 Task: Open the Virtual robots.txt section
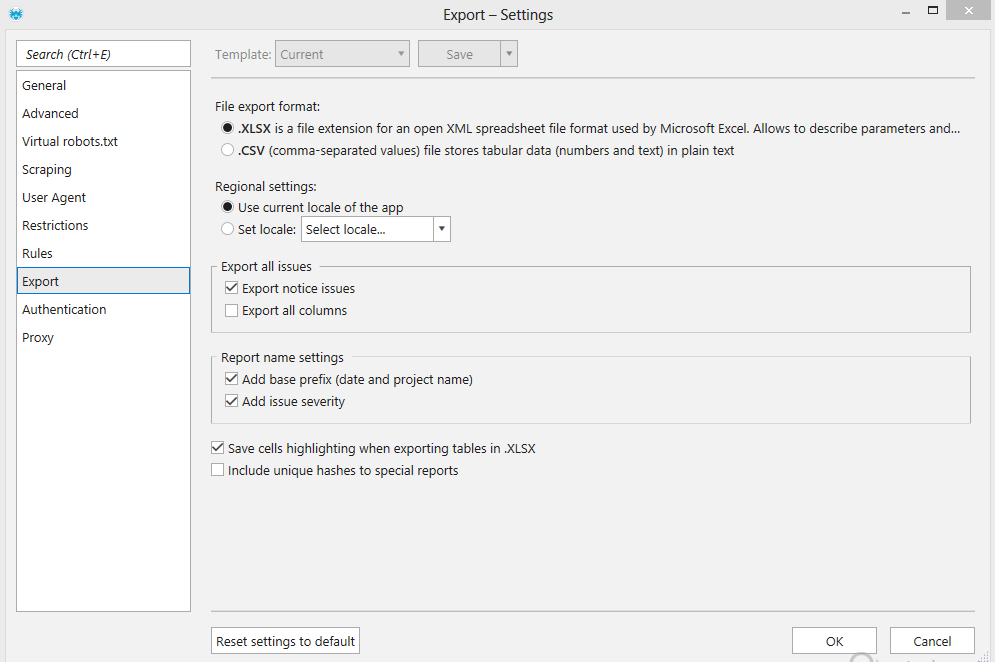coord(103,141)
